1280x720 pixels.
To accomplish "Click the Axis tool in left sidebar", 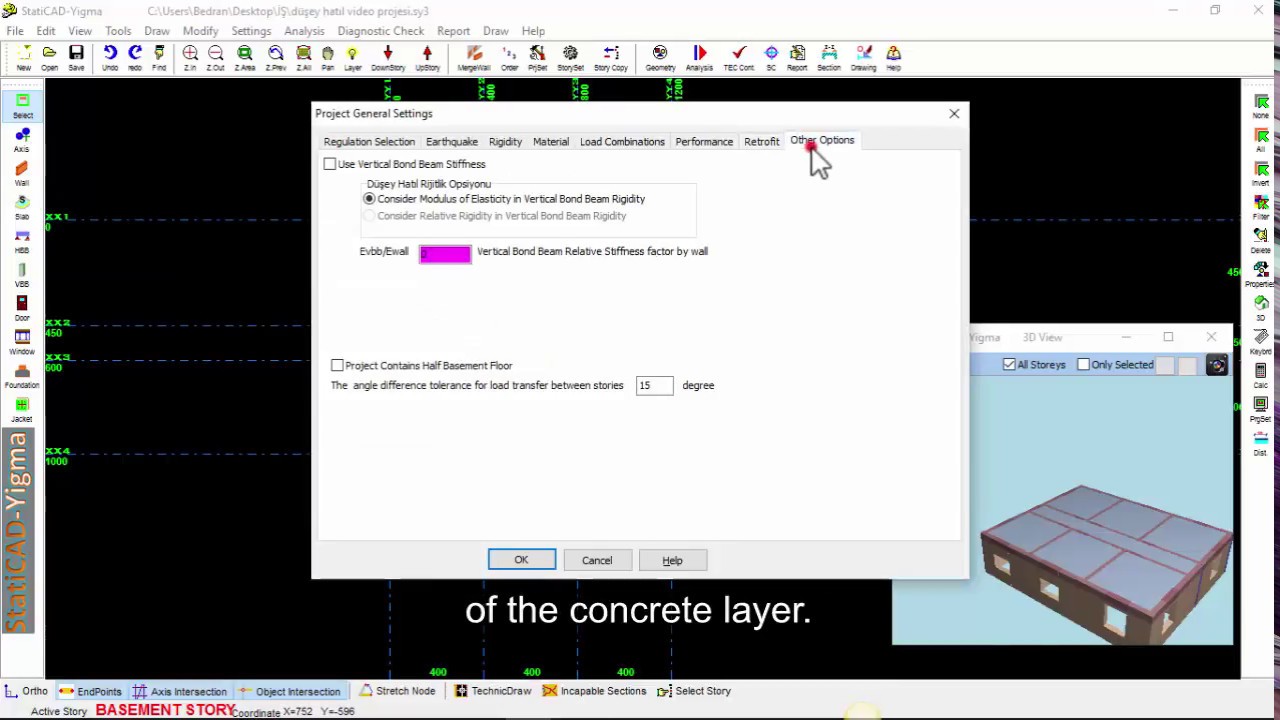I will coord(22,139).
